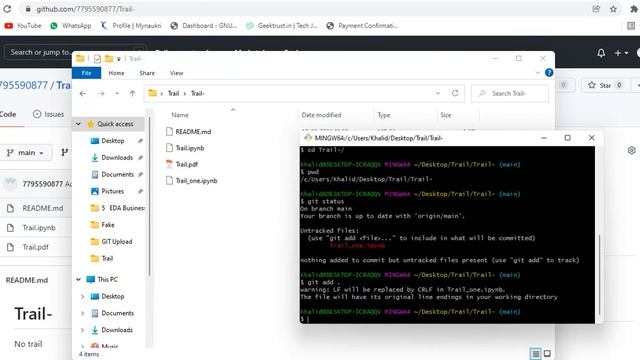
Task: Sort files by Date modified column
Action: coord(321,115)
